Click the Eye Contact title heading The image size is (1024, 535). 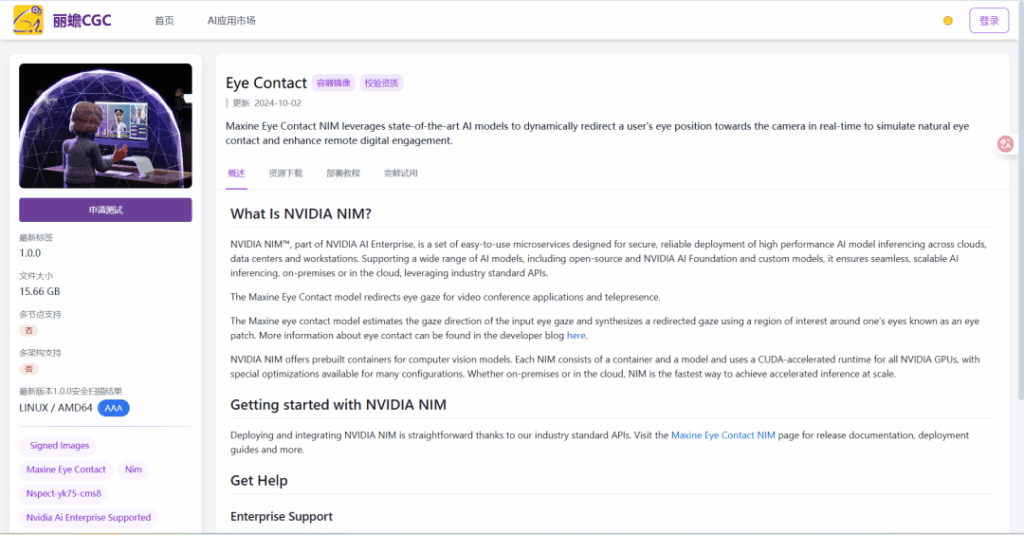tap(266, 83)
